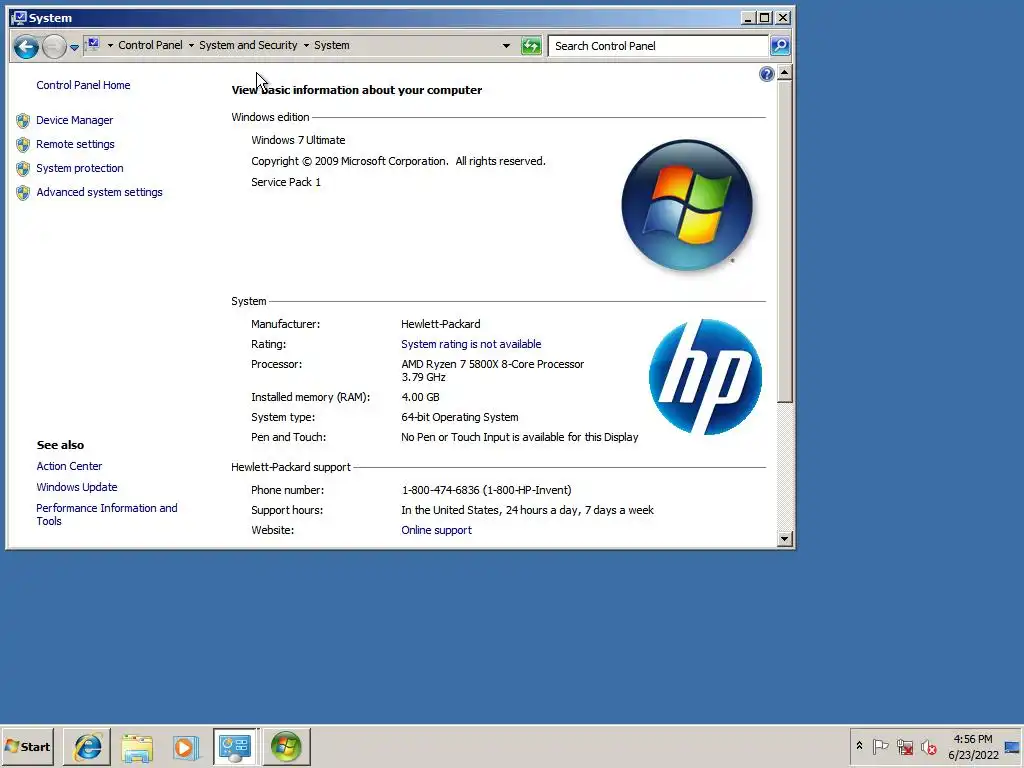
Task: Click System rating is not available link
Action: click(471, 344)
